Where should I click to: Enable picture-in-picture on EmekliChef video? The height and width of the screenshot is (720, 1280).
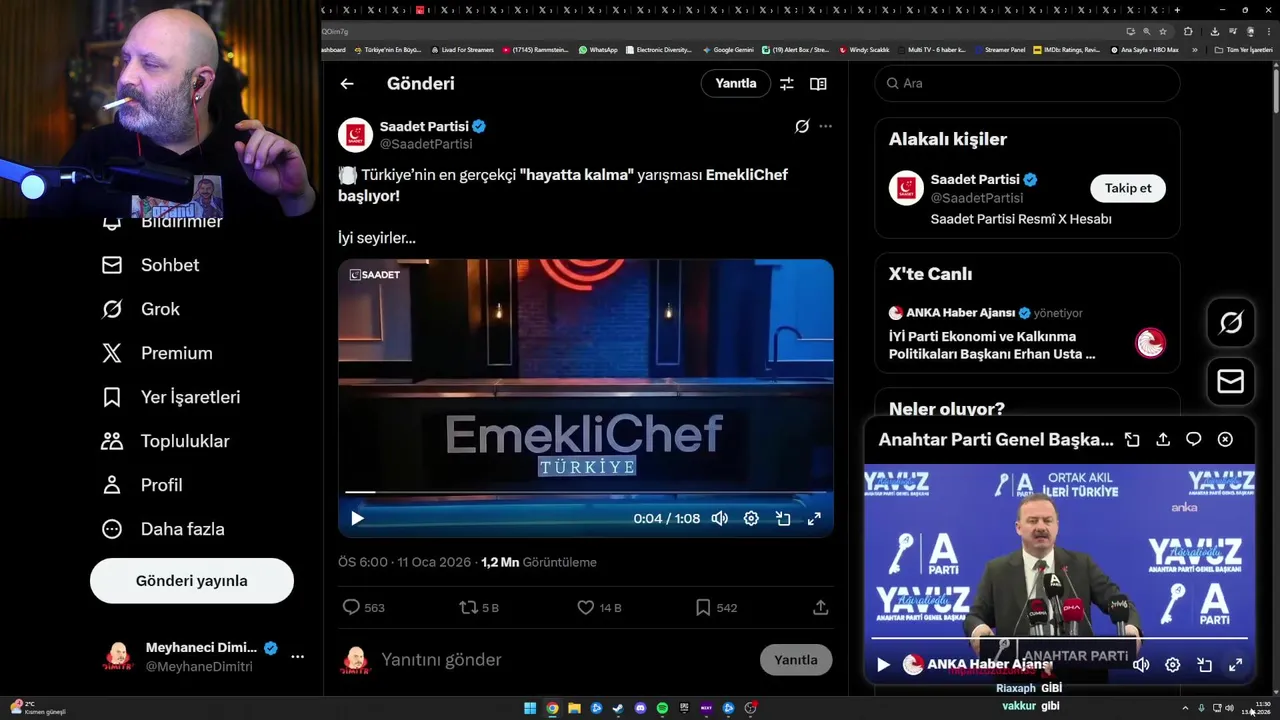tap(783, 518)
